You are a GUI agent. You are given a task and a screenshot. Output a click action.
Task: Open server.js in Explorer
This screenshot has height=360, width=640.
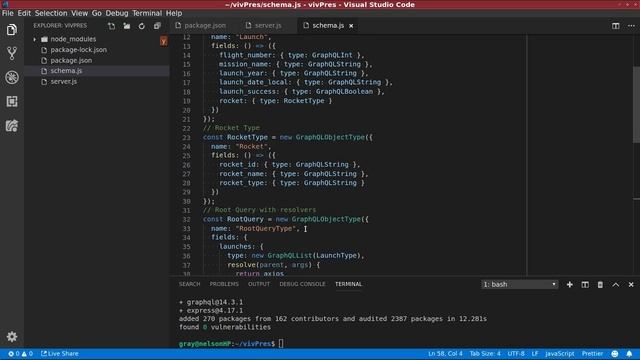coord(64,81)
